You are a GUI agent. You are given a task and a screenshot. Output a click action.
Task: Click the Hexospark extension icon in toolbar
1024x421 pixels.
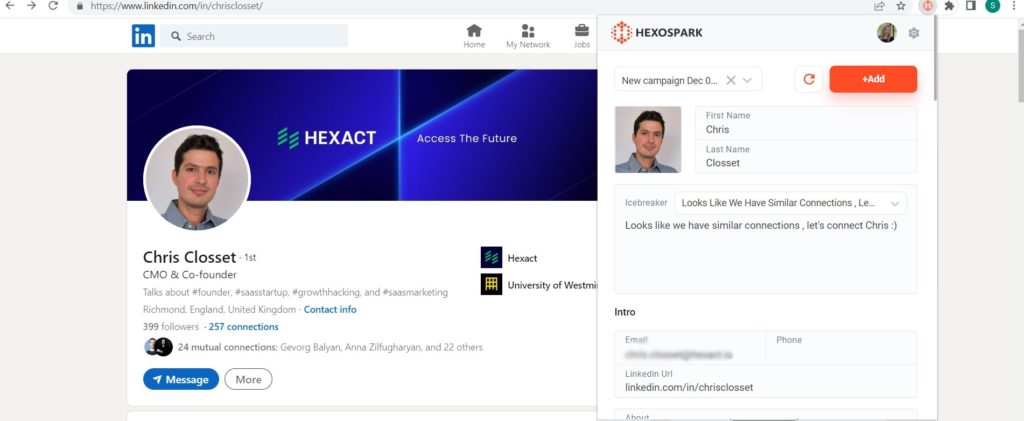click(927, 6)
